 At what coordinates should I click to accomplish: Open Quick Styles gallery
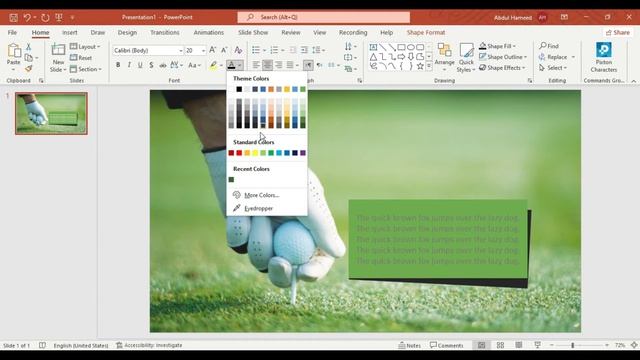466,58
